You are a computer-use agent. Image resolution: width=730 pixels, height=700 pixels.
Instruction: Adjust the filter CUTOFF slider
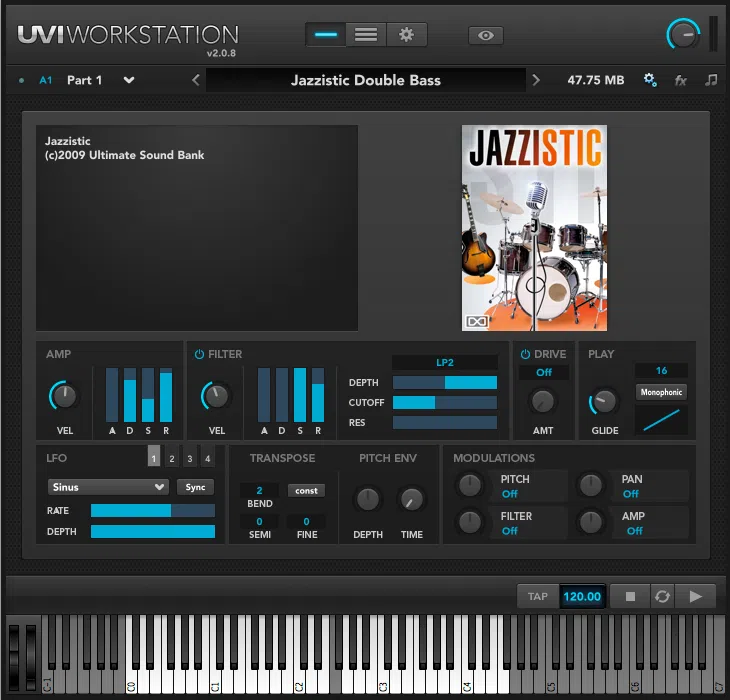point(445,403)
